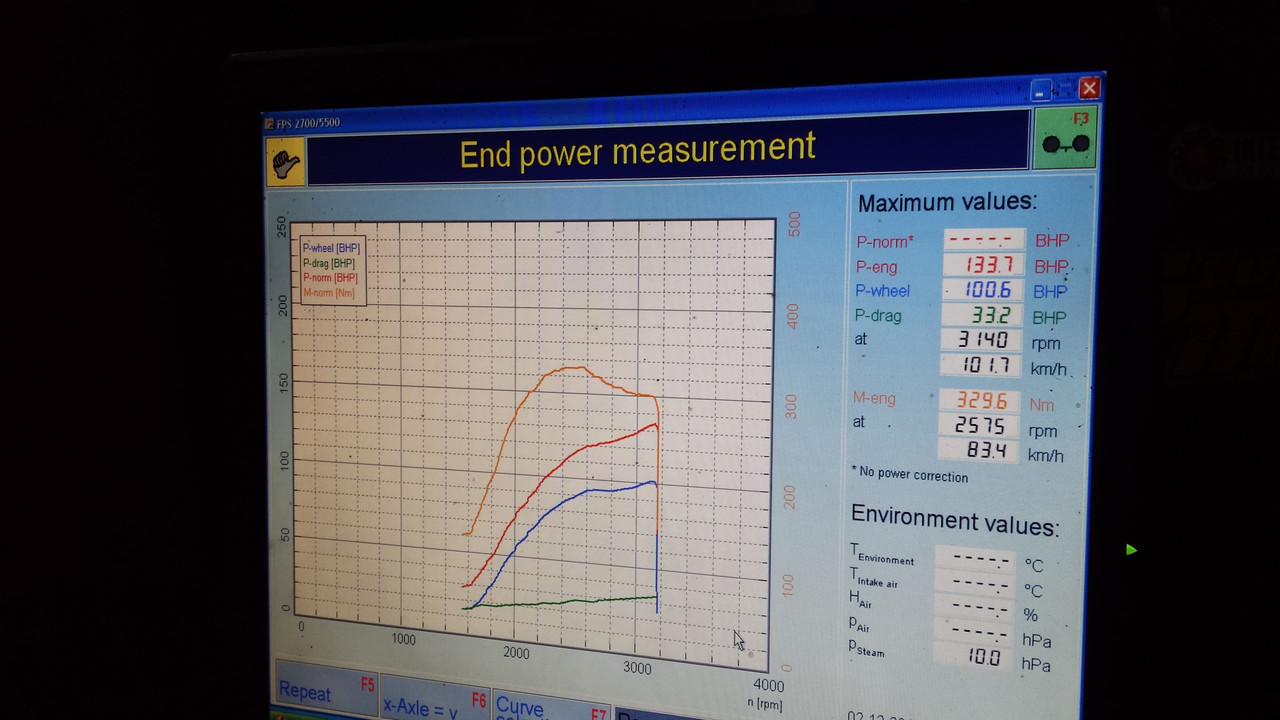1280x720 pixels.
Task: Click the 101.7 km/h value field
Action: coord(981,365)
